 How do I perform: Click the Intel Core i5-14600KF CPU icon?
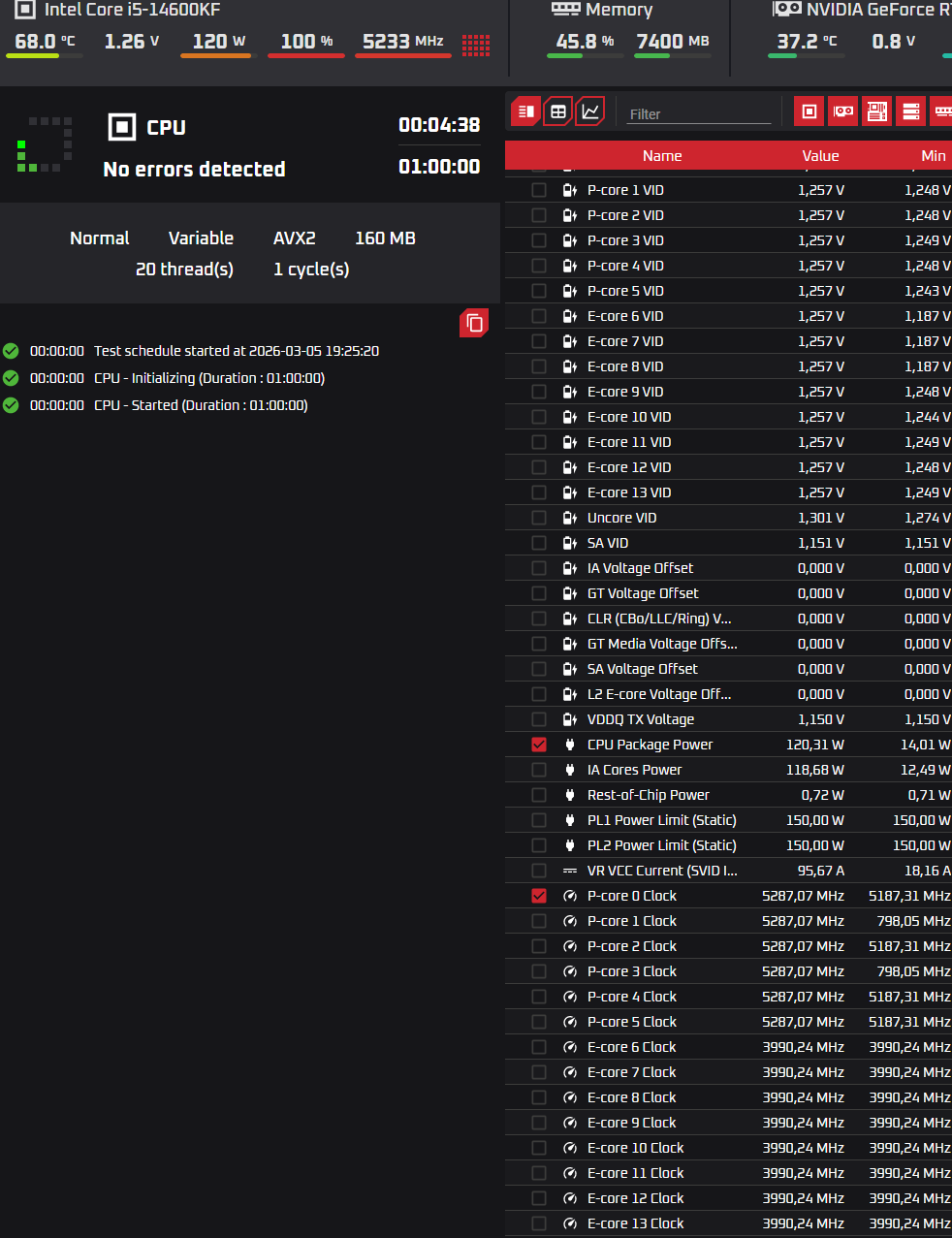pos(25,10)
